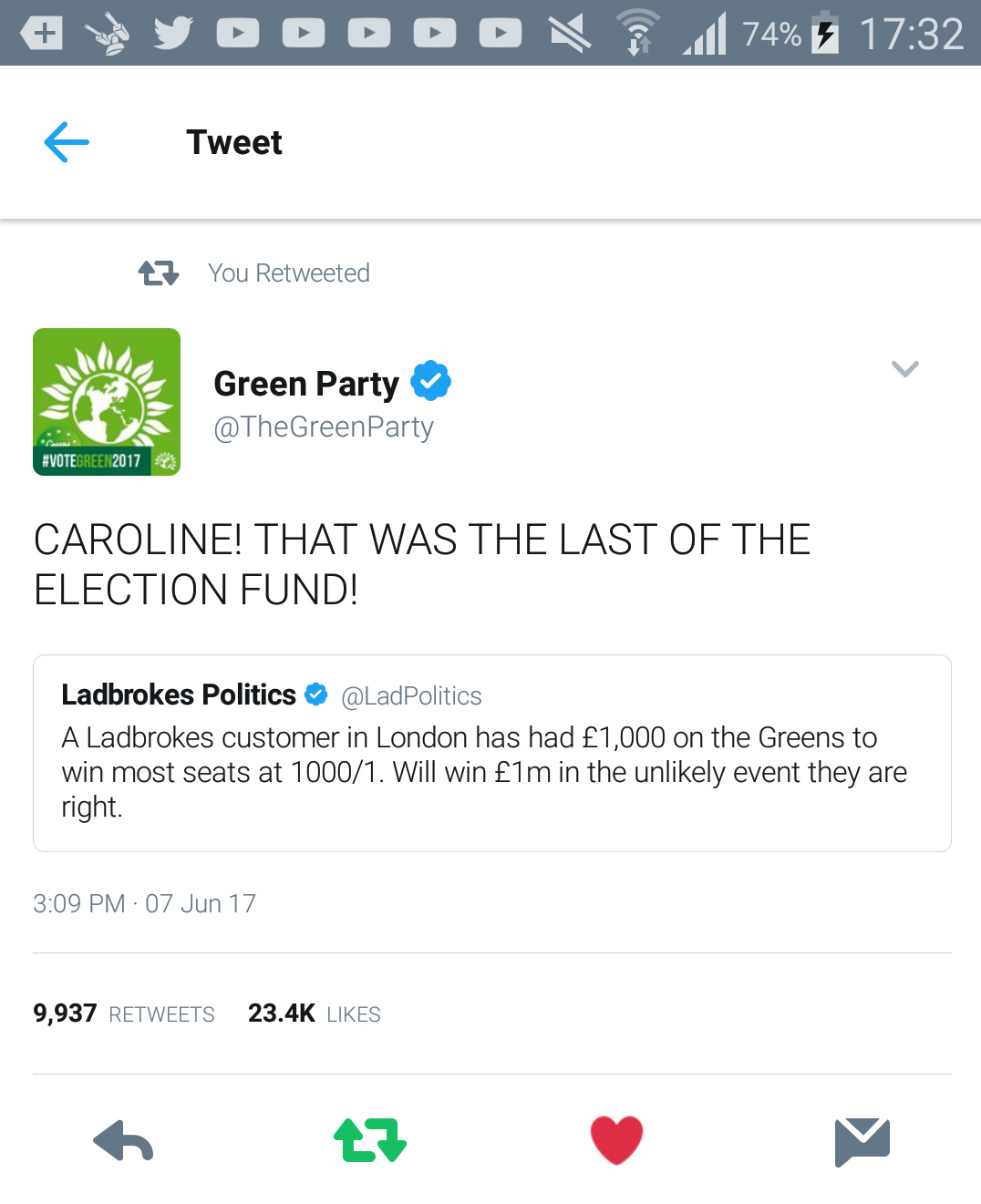Tap the back arrow
Image resolution: width=981 pixels, height=1204 pixels.
click(x=67, y=142)
